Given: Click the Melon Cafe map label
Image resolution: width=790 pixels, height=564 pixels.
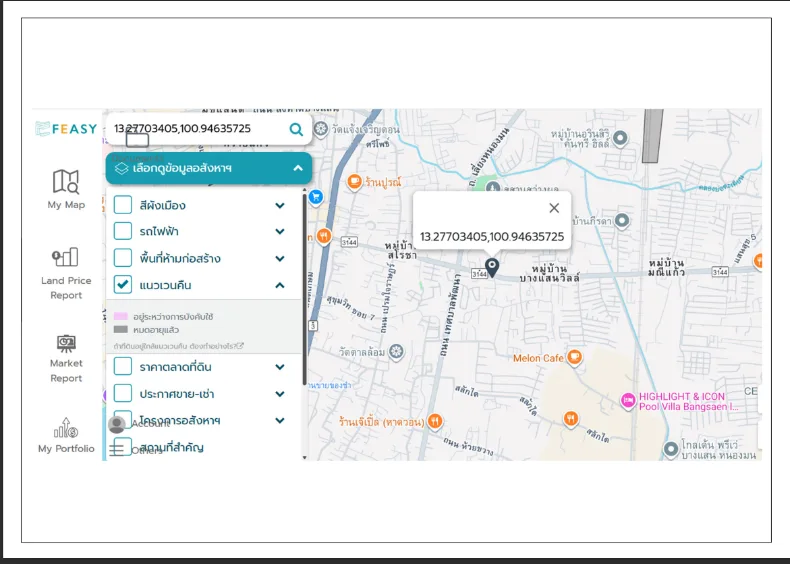Looking at the screenshot, I should [x=538, y=358].
